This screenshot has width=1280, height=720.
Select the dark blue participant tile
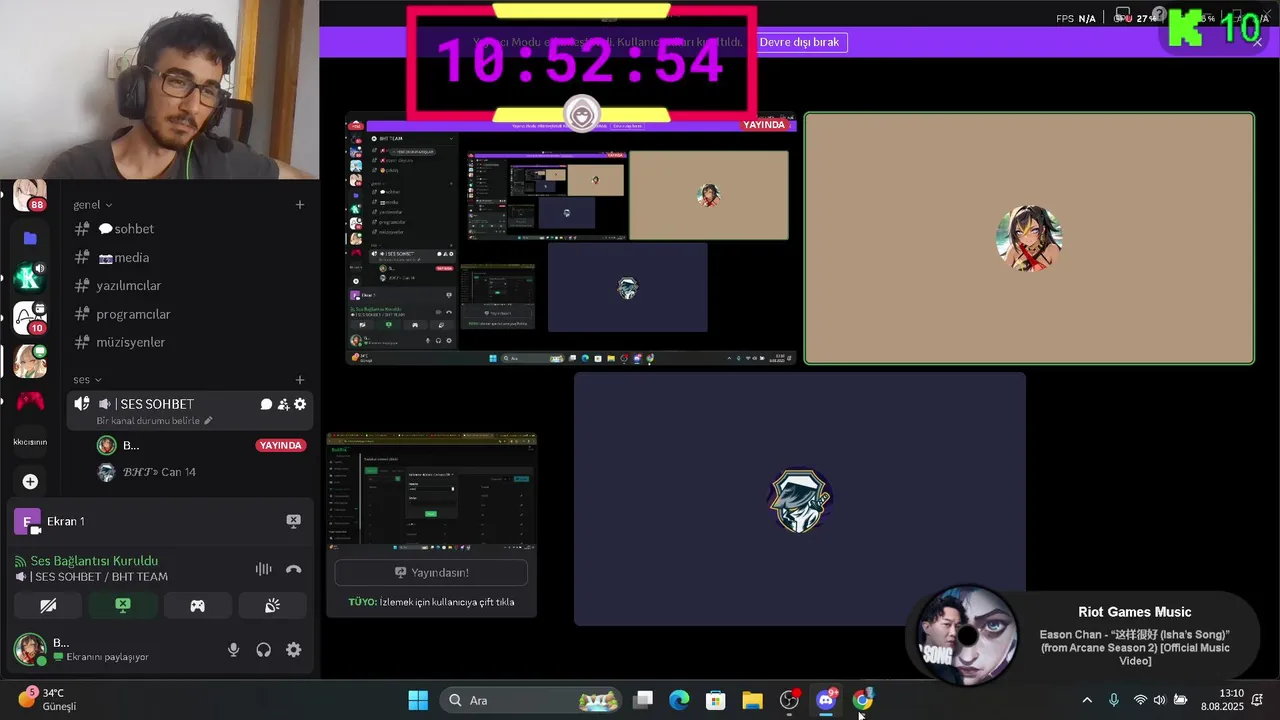pyautogui.click(x=800, y=498)
